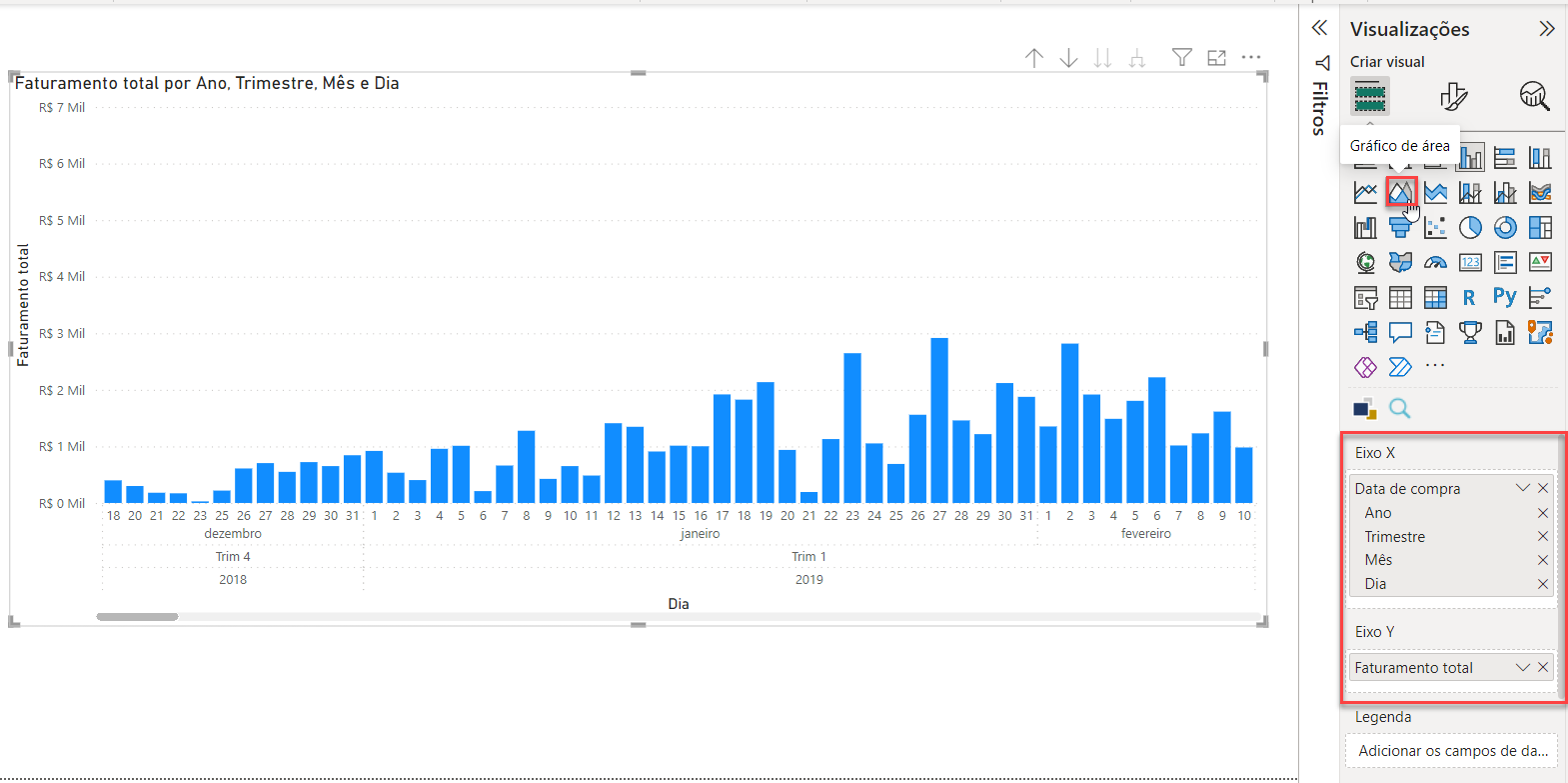This screenshot has height=783, width=1568.
Task: Remove Dia from the date hierarchy
Action: coord(1543,584)
